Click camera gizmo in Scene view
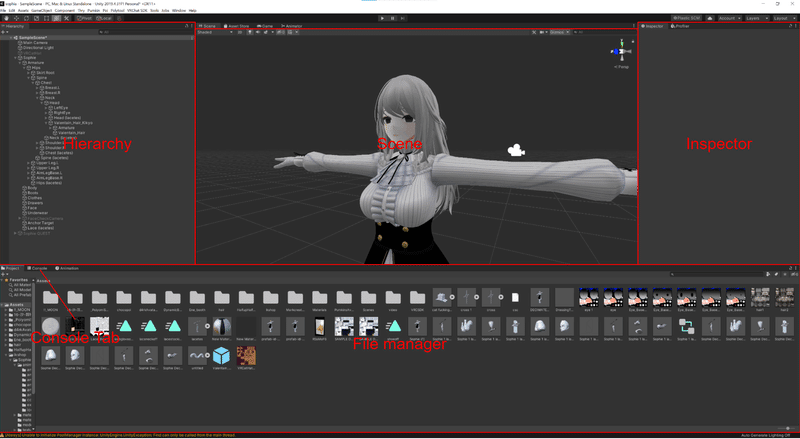 pos(516,150)
